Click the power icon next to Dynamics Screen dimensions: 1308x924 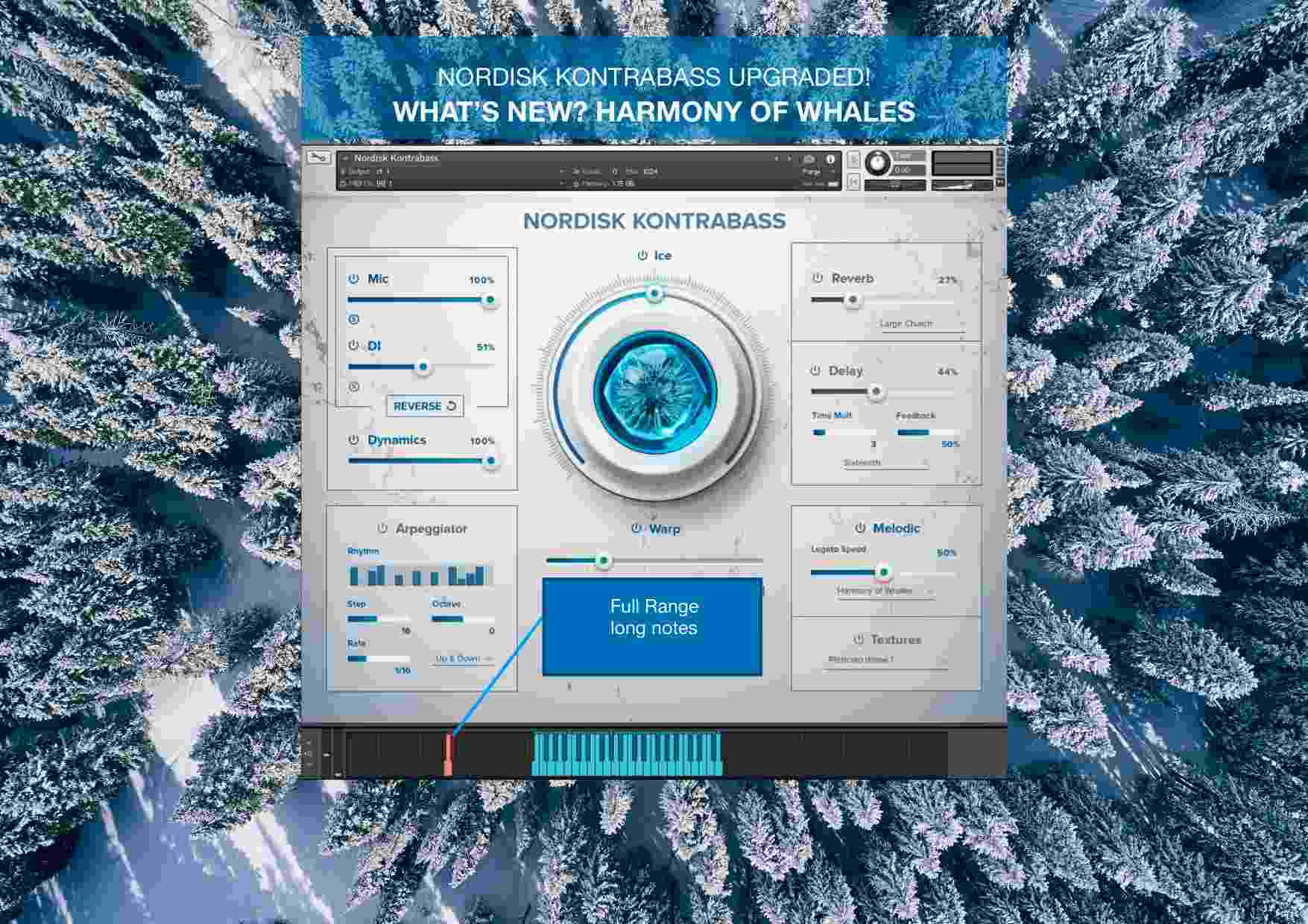tap(353, 440)
